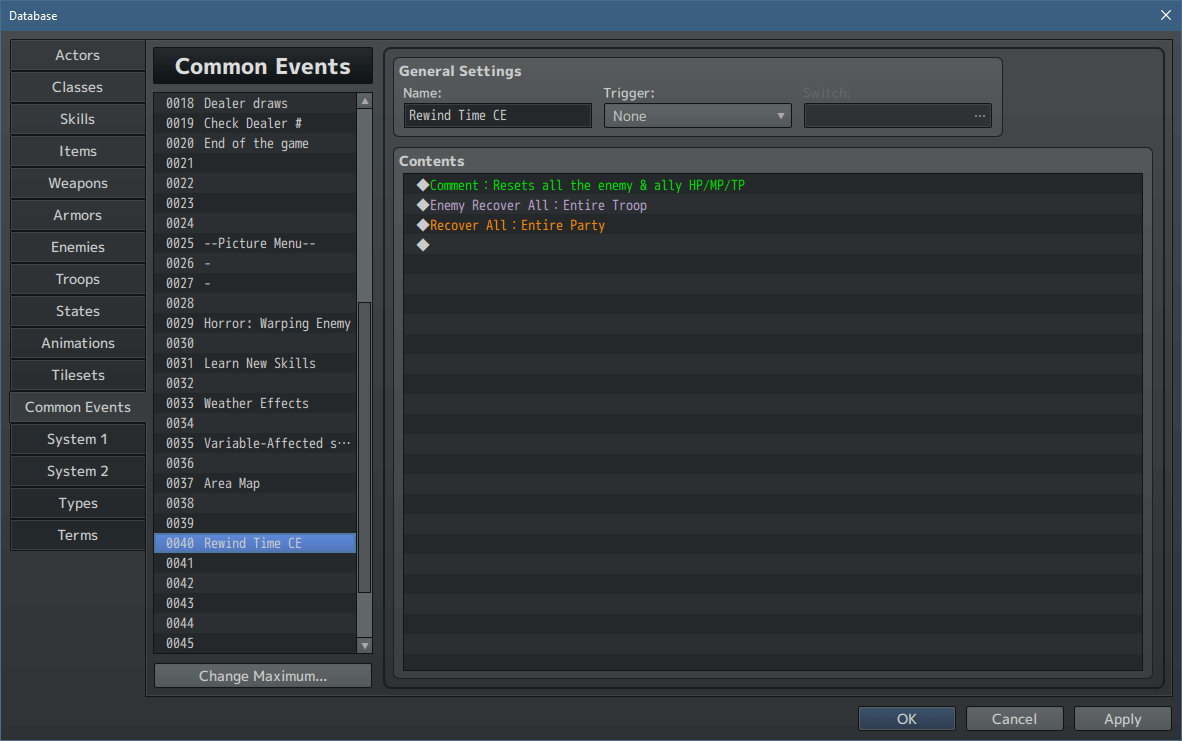Image resolution: width=1182 pixels, height=741 pixels.
Task: Select event 0031 Learn New Skills
Action: (x=255, y=363)
